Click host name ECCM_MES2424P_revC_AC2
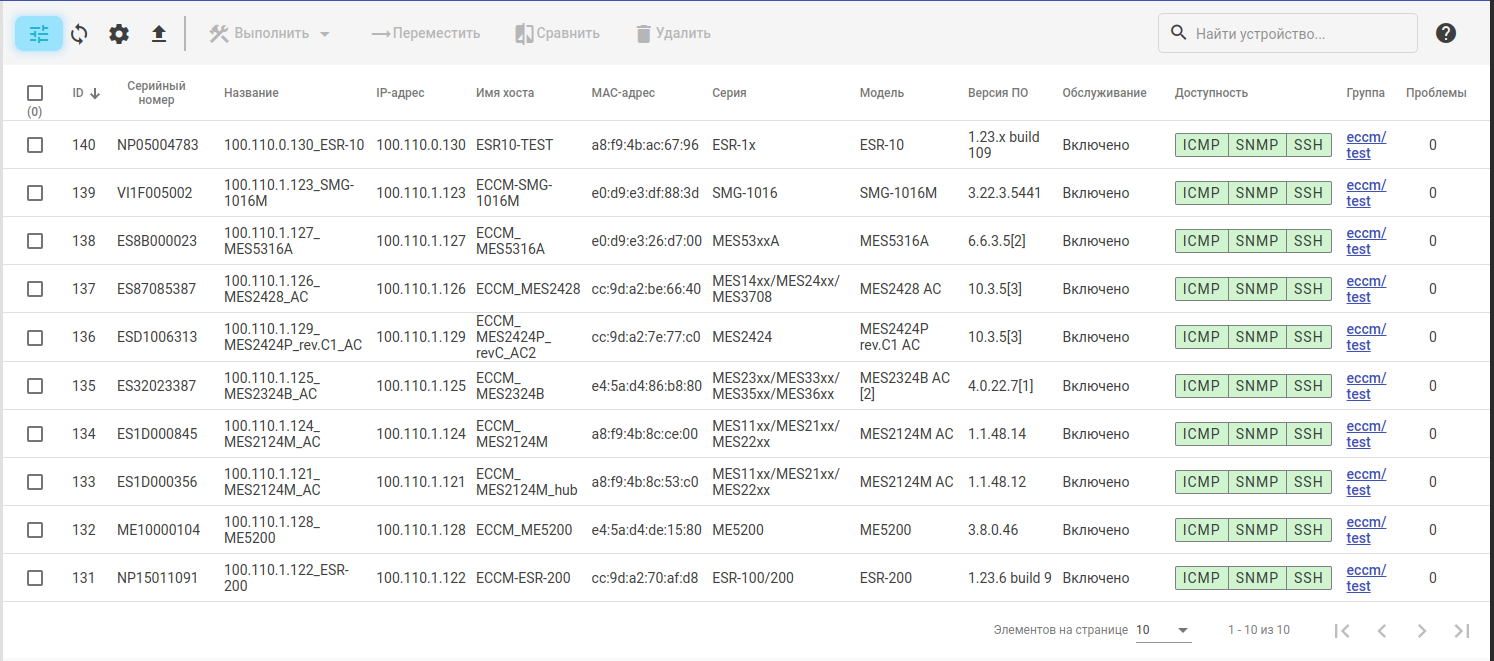This screenshot has height=661, width=1494. (513, 337)
